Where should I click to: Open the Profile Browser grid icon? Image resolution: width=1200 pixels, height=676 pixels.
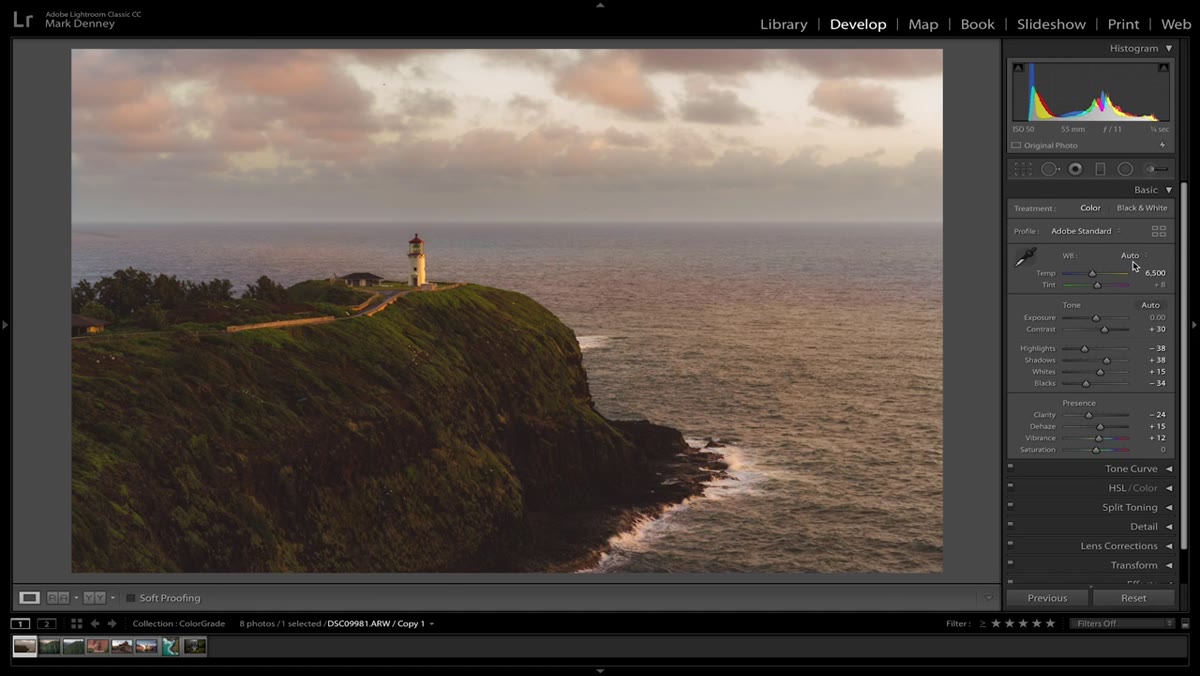tap(1159, 231)
